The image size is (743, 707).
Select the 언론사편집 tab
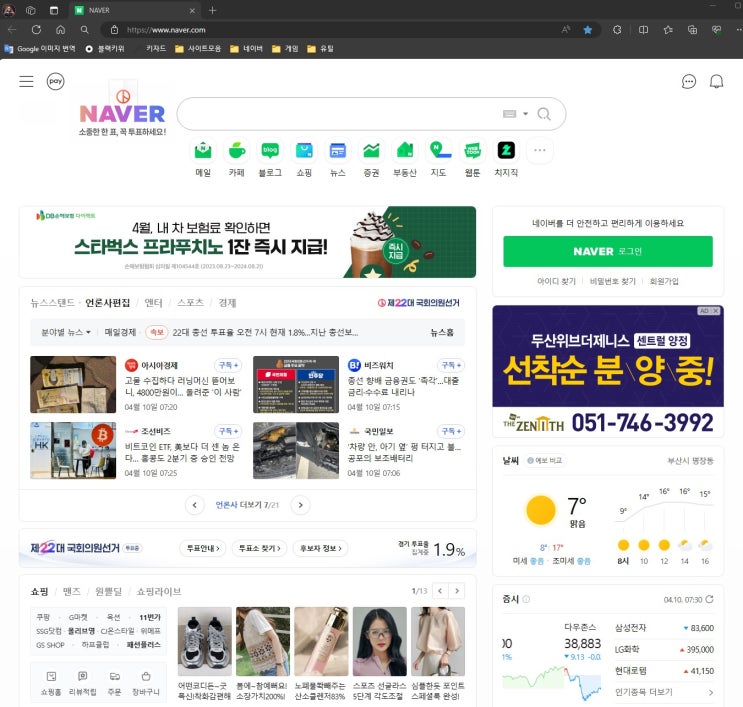pos(108,303)
